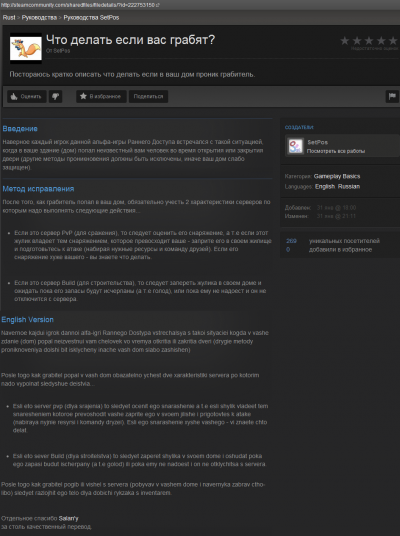This screenshot has height=536, width=400.
Task: Click the steamcommunity URL in the address bar
Action: pyautogui.click(x=80, y=5)
